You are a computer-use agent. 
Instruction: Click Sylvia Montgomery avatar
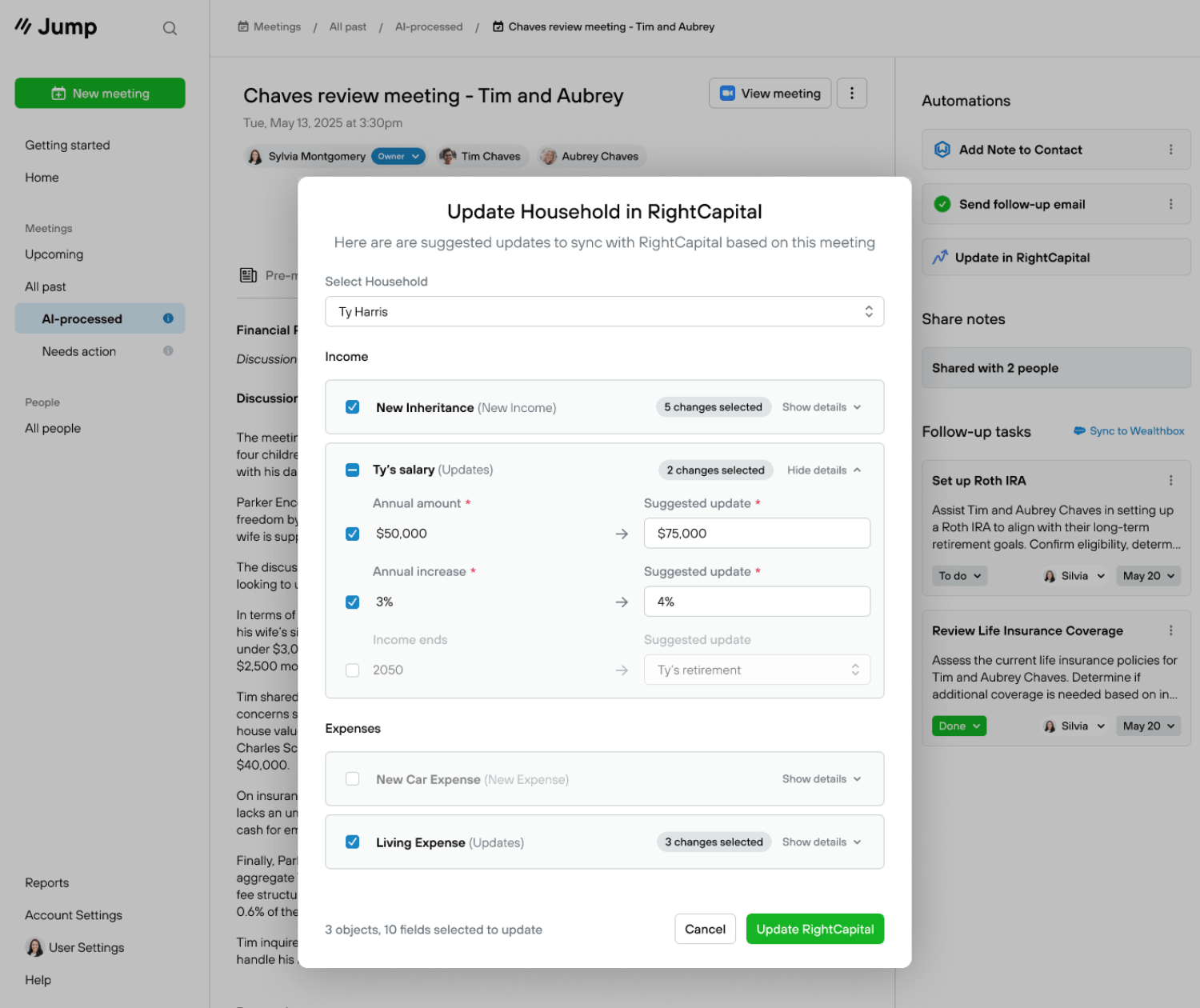click(x=255, y=157)
